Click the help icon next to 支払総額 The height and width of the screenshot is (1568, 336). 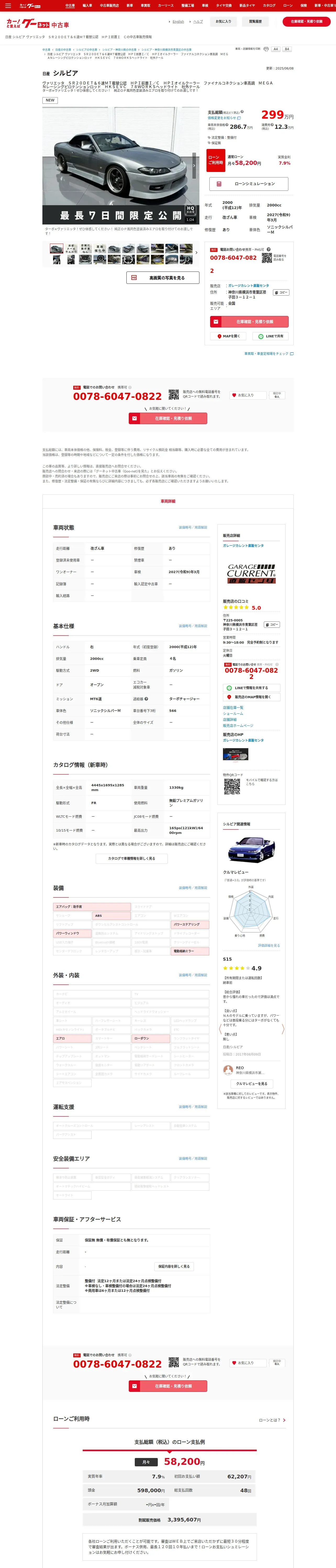pos(242,112)
